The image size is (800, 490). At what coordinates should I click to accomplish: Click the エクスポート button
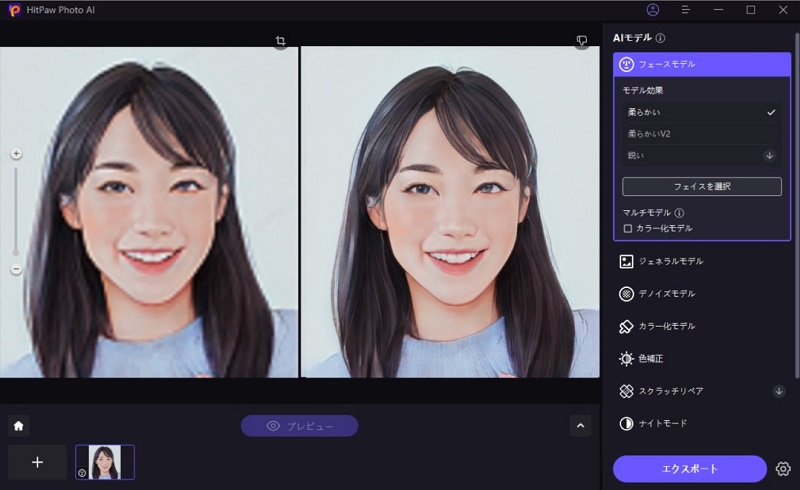tap(690, 468)
